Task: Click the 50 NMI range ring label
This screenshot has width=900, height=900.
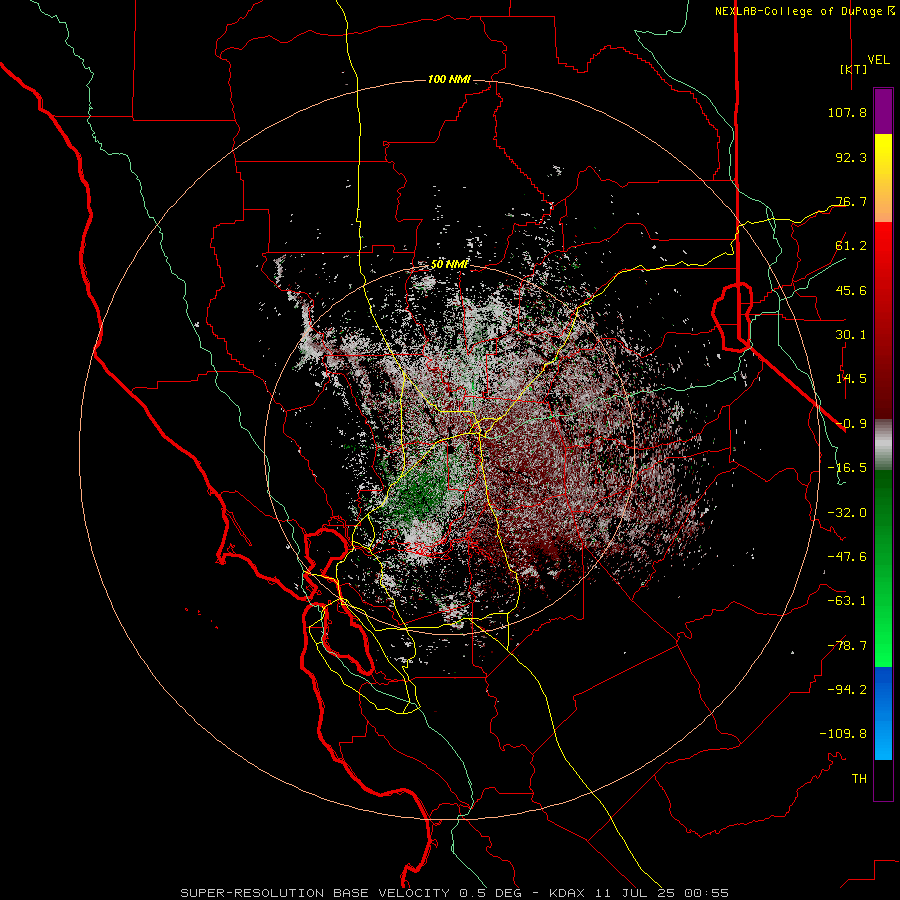Action: tap(449, 264)
